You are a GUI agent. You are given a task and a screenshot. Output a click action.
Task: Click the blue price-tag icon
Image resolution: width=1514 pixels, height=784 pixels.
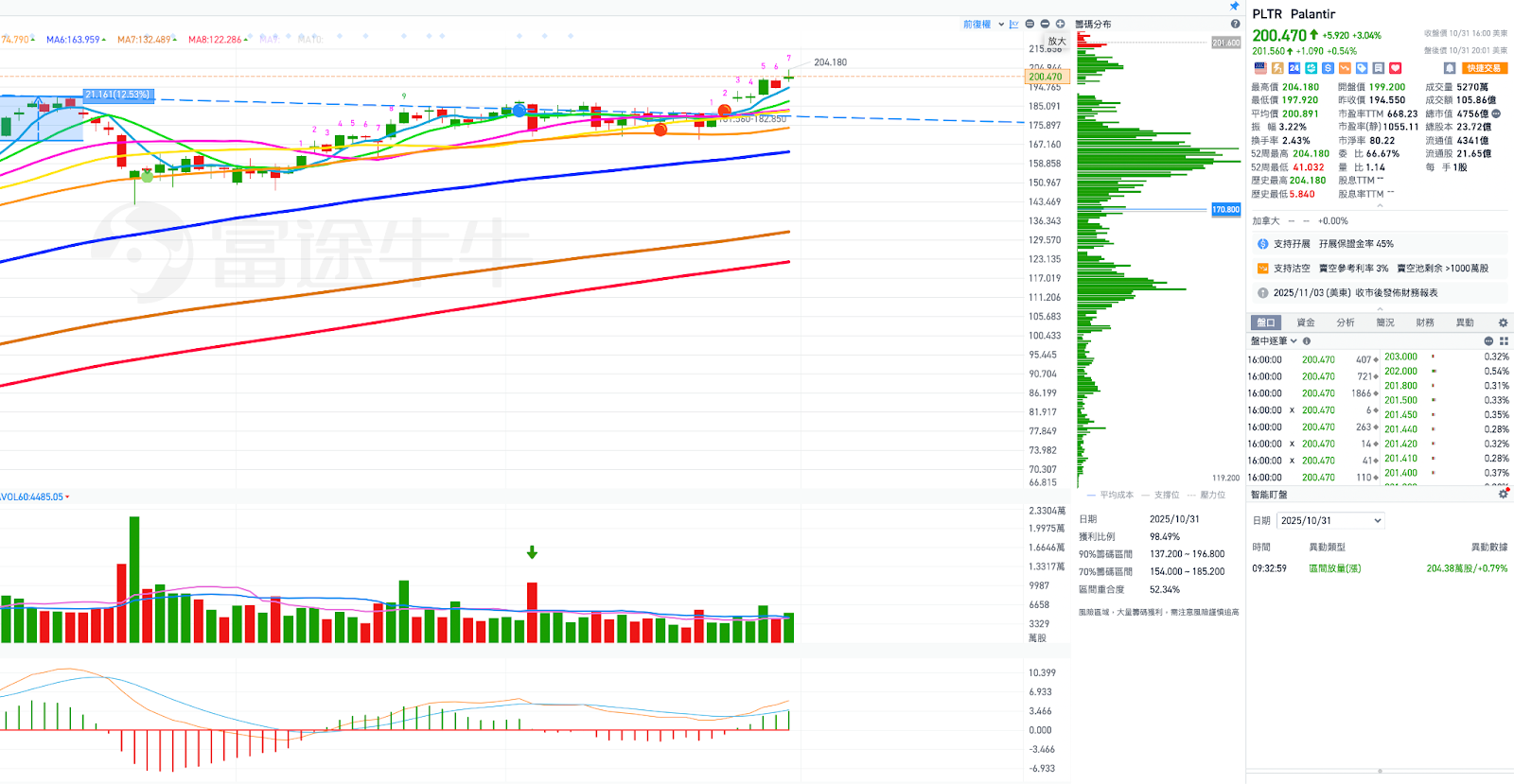tap(1362, 68)
